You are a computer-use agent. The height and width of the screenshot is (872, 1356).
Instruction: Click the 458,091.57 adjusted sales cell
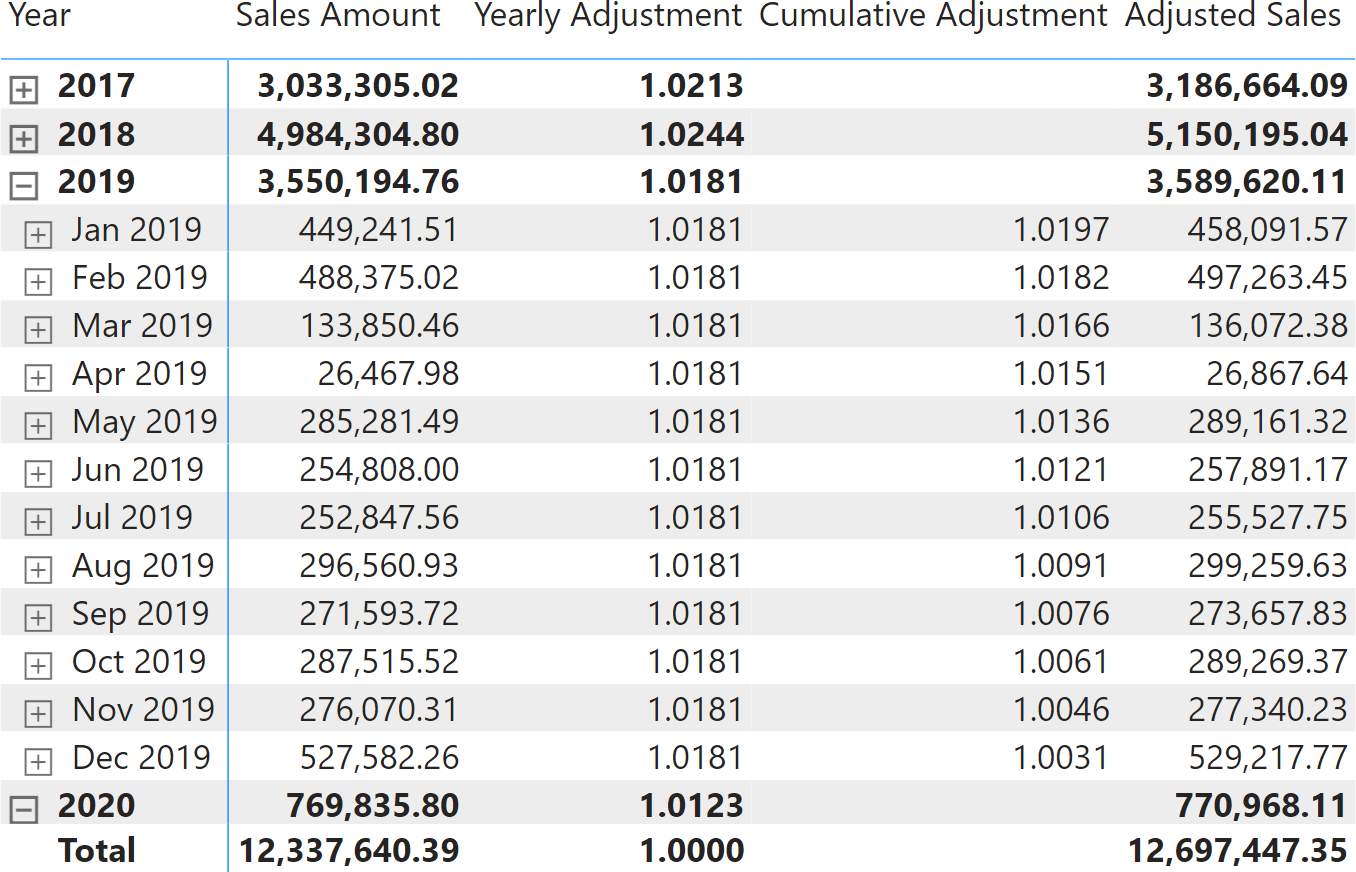(1268, 230)
